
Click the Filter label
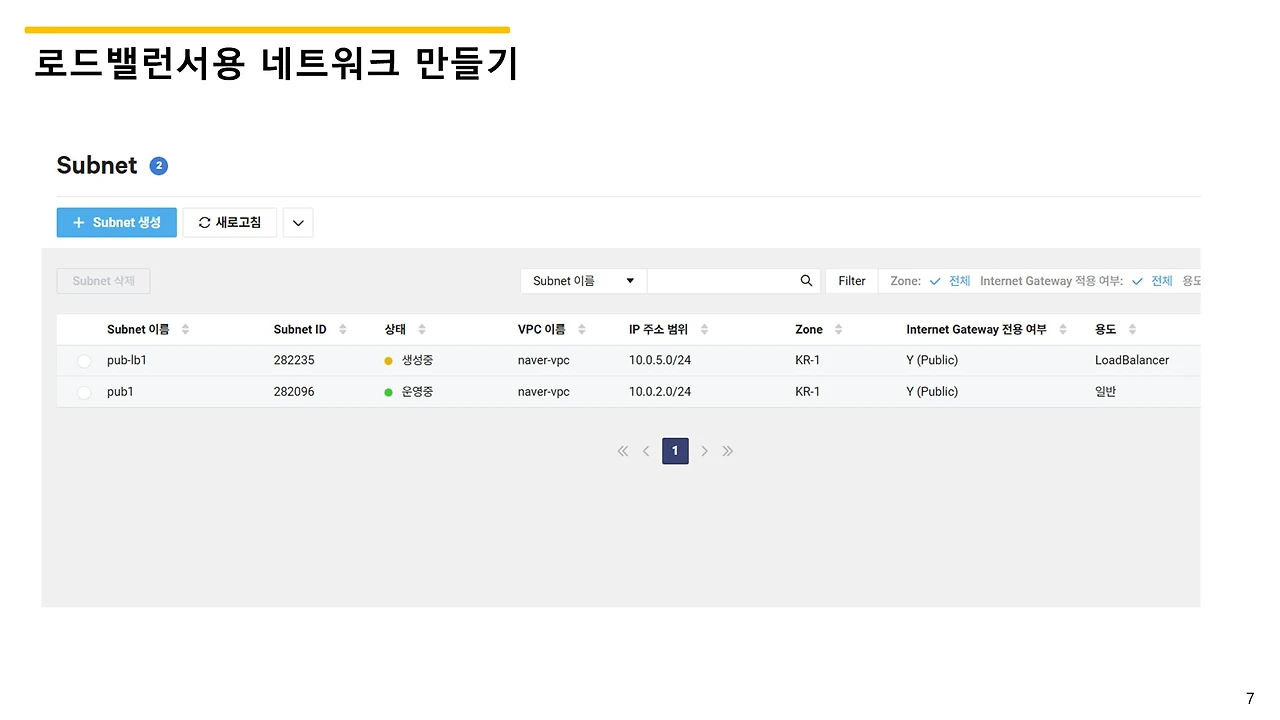(851, 281)
